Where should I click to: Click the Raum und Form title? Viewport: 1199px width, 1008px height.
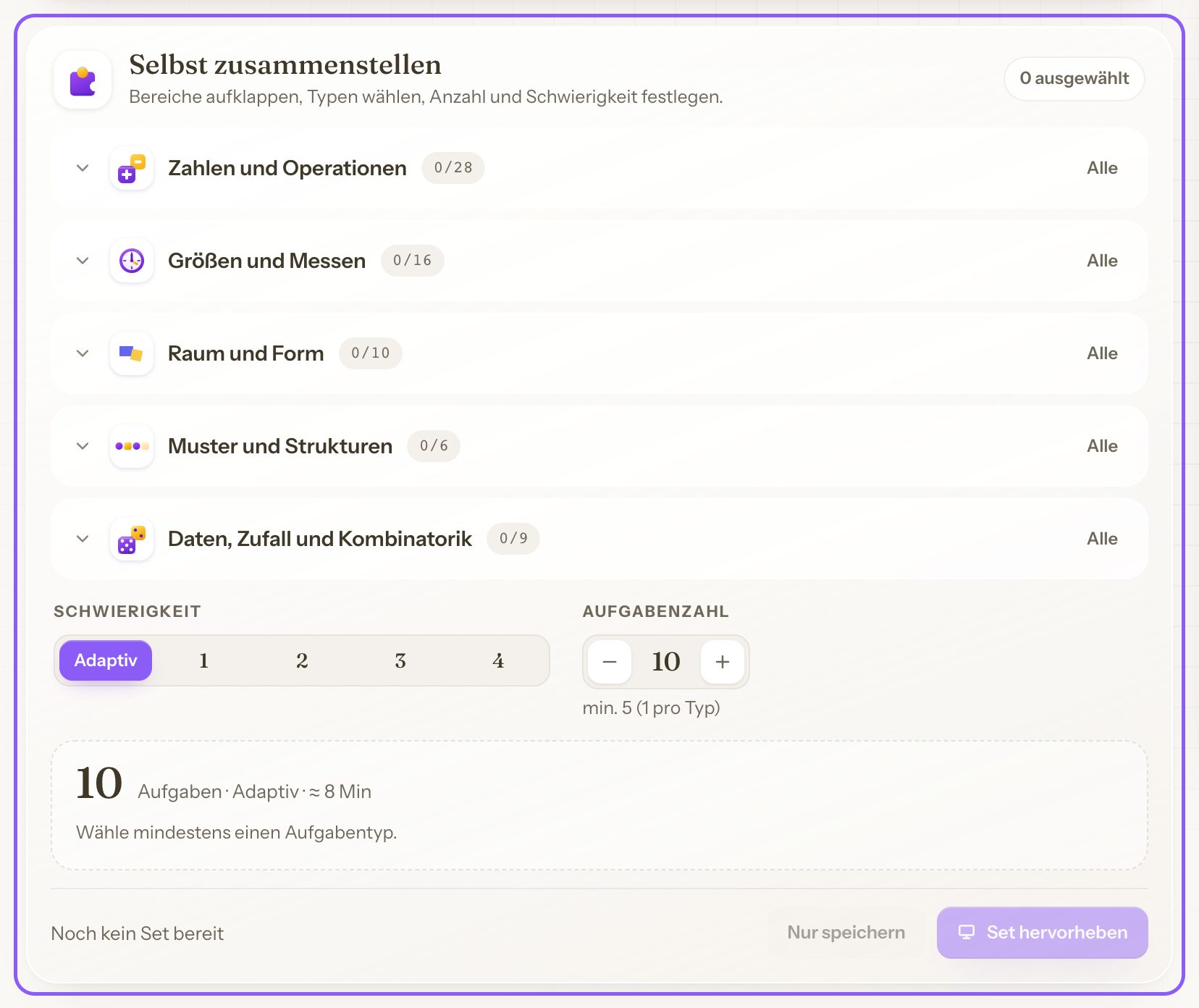246,353
